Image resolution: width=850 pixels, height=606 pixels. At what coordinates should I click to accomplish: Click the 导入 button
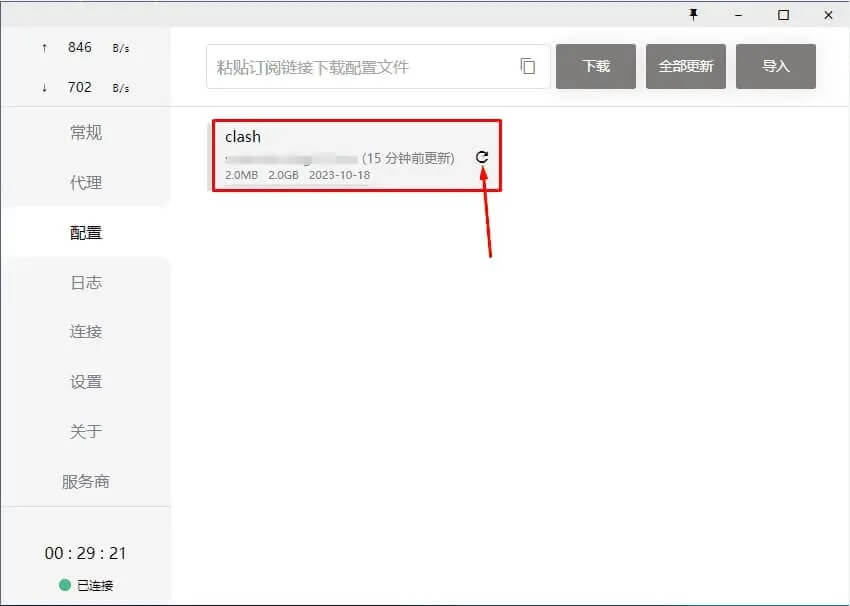pos(775,67)
